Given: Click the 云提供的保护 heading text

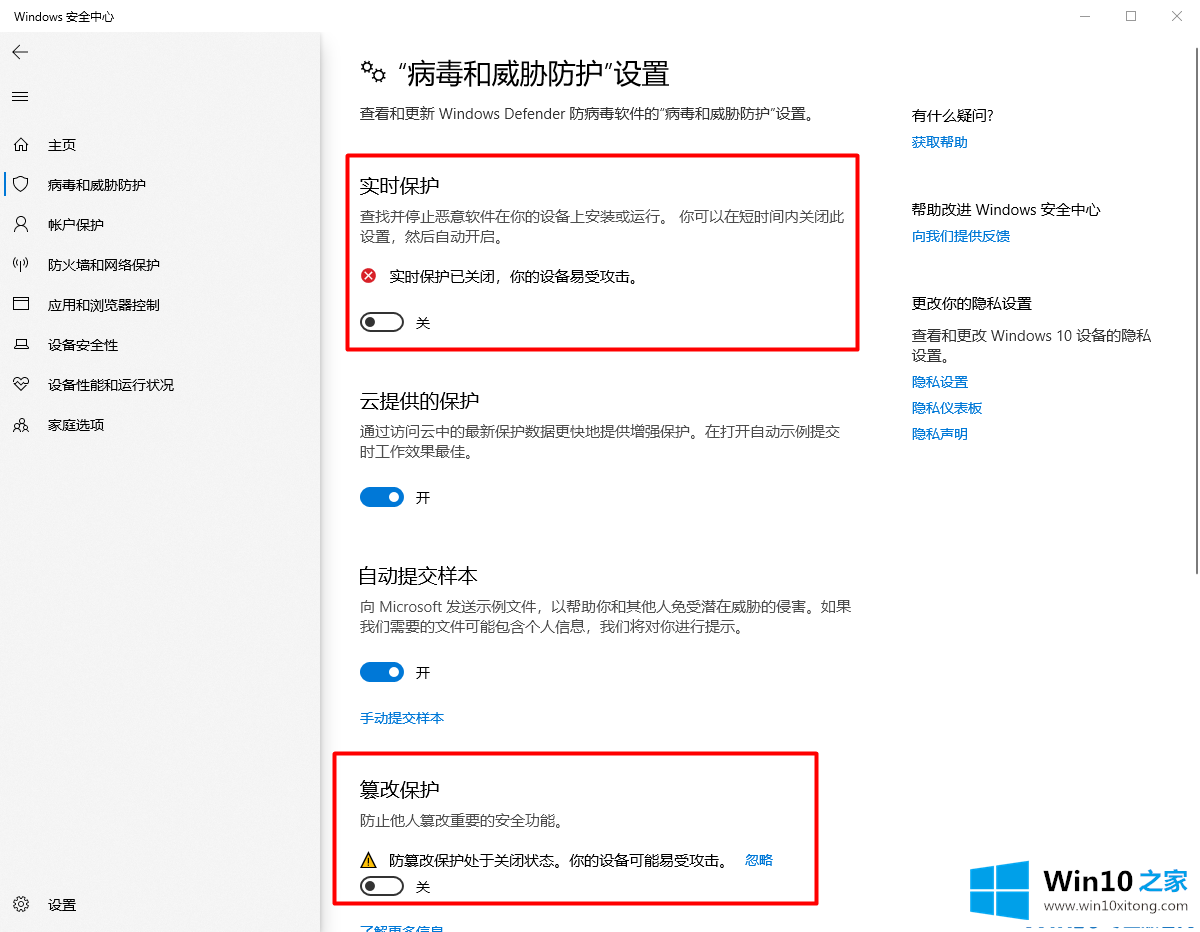Looking at the screenshot, I should pyautogui.click(x=419, y=401).
